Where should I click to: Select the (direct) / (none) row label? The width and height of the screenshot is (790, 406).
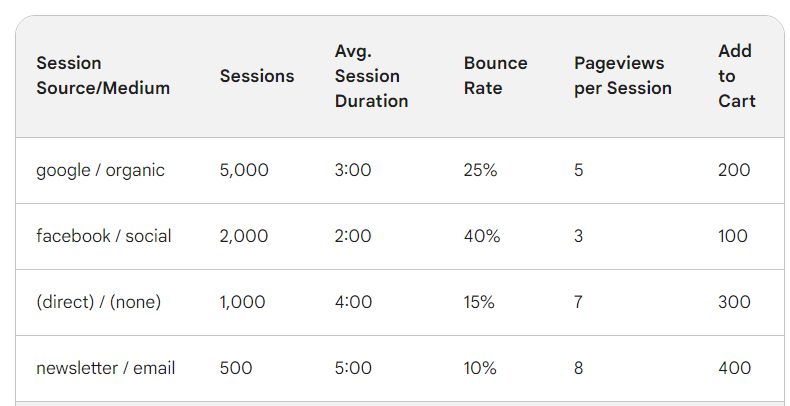tap(99, 302)
